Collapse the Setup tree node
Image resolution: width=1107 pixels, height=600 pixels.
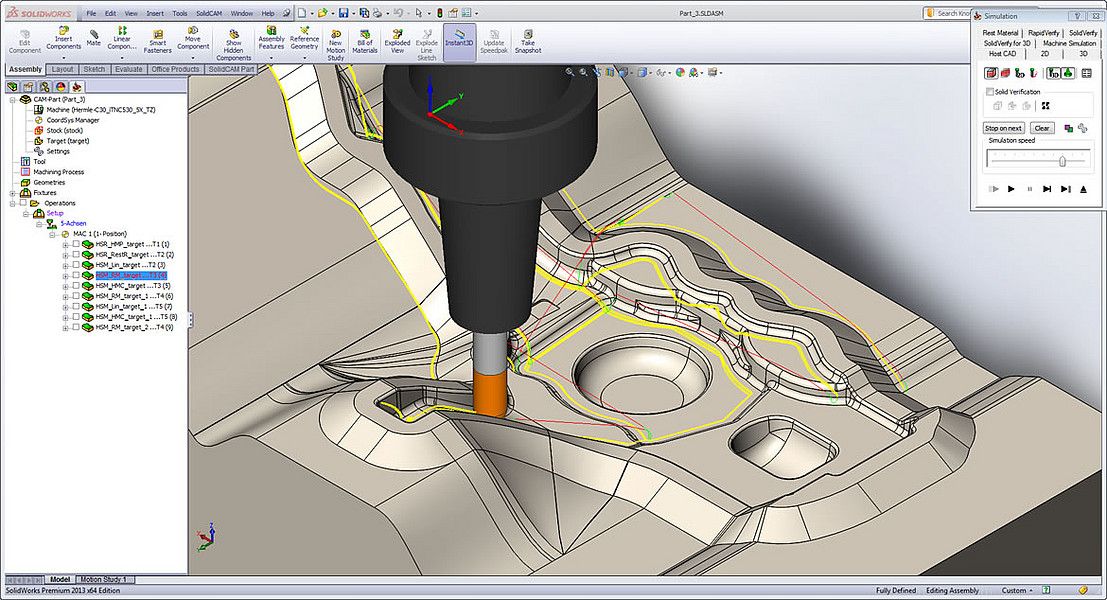(x=26, y=214)
